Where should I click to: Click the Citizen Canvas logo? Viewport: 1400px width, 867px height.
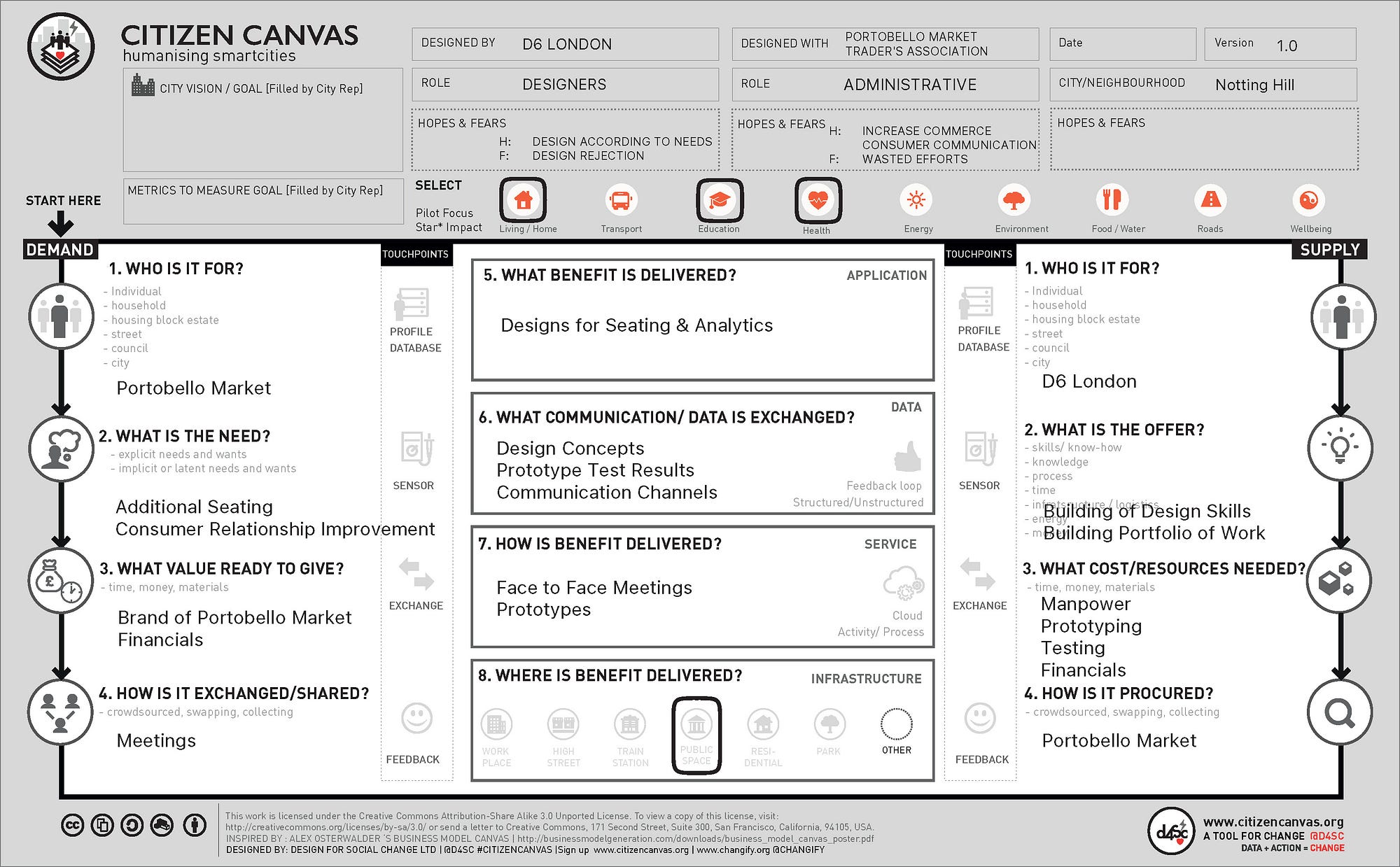[x=61, y=48]
